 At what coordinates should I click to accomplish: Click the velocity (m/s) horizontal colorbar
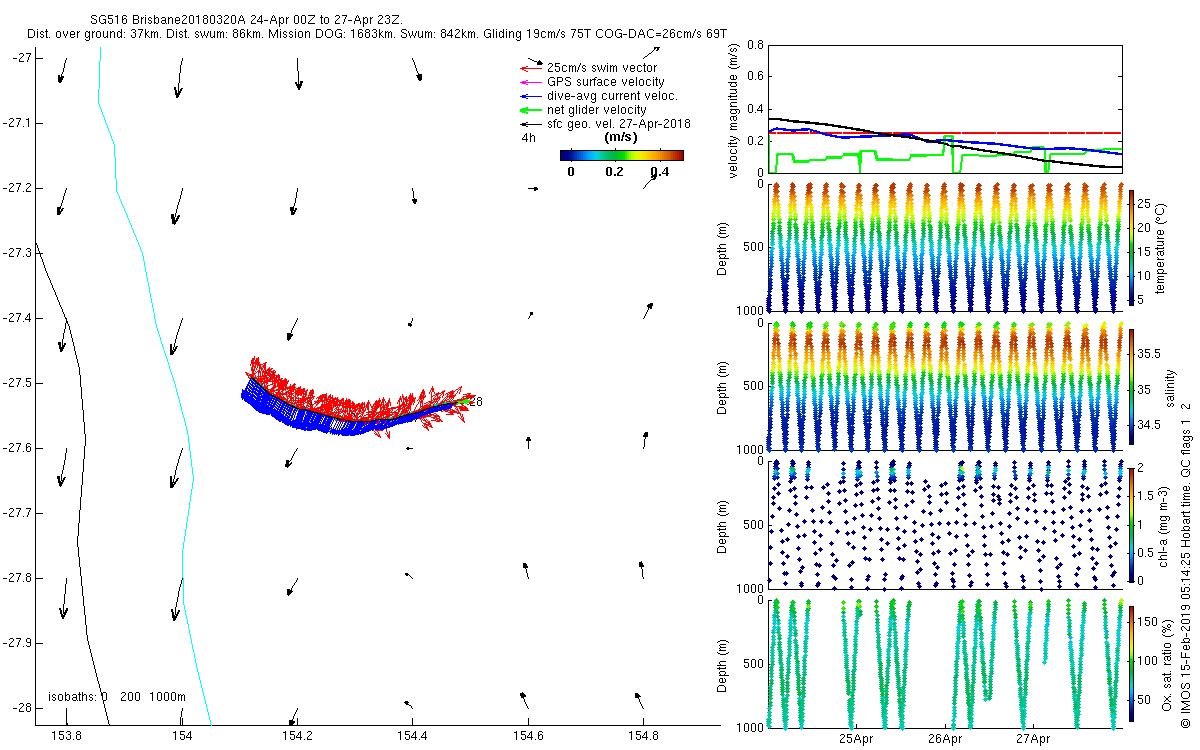coord(621,155)
